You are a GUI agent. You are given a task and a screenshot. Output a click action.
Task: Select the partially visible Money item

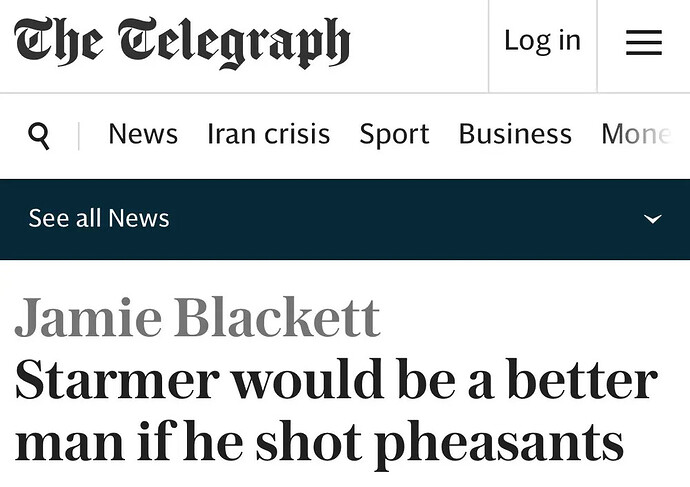(636, 134)
